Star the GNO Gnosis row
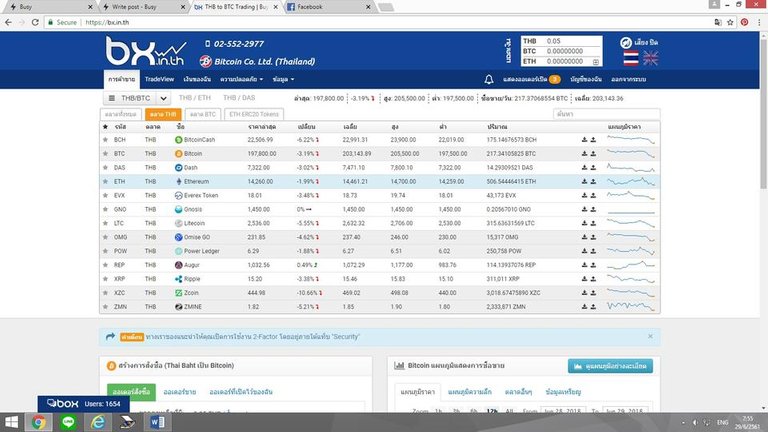This screenshot has width=768, height=432. click(105, 209)
